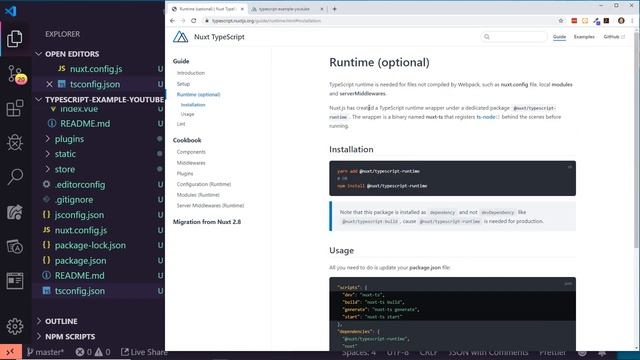Reload the browser page
This screenshot has height=360, width=640.
click(x=193, y=20)
